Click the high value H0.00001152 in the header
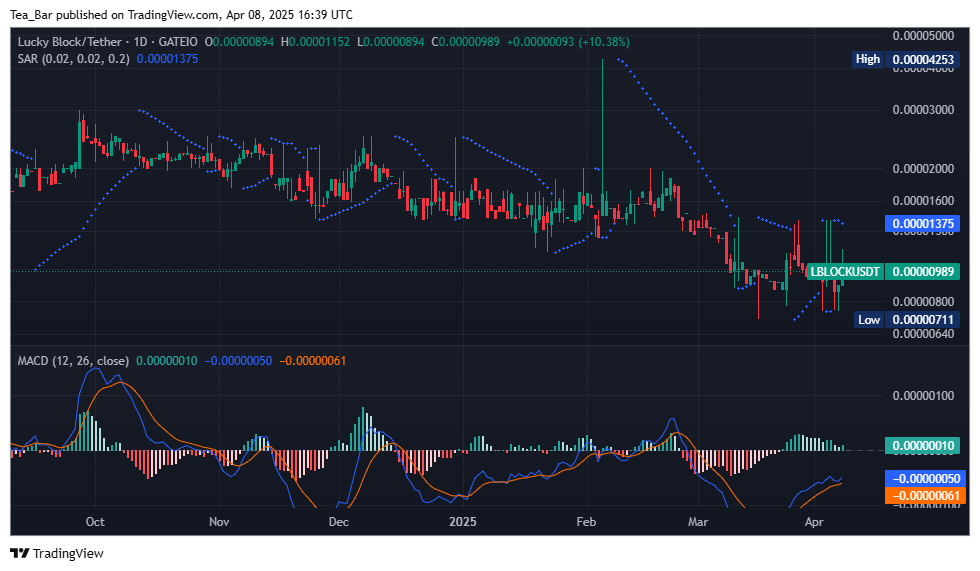Screen dimensions: 980x571 [x=315, y=42]
